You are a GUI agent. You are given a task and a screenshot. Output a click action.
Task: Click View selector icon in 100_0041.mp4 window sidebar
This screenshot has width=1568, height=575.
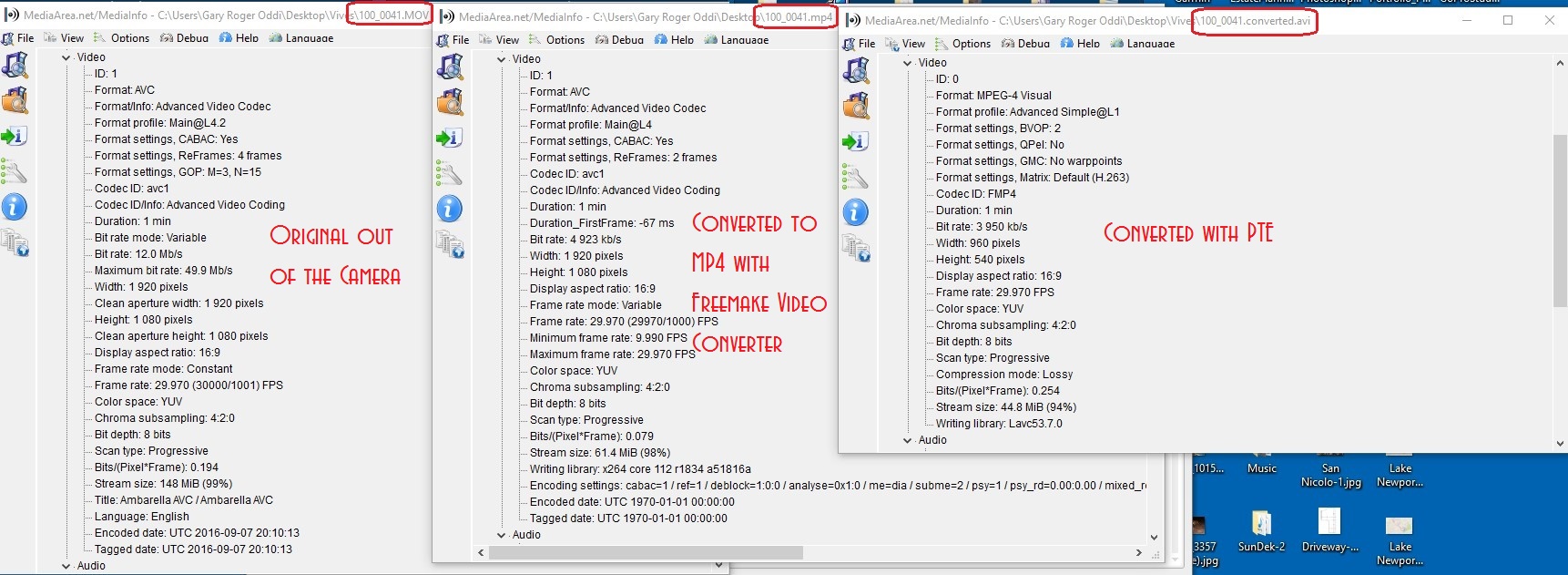tap(450, 244)
